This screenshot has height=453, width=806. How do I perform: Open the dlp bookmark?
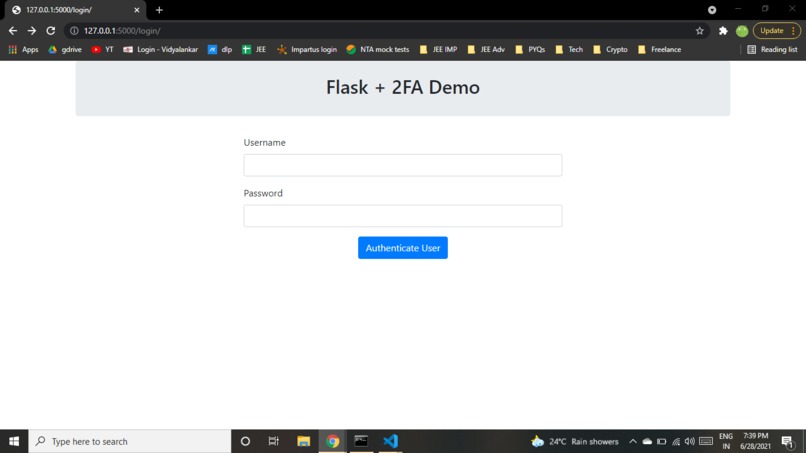[220, 49]
